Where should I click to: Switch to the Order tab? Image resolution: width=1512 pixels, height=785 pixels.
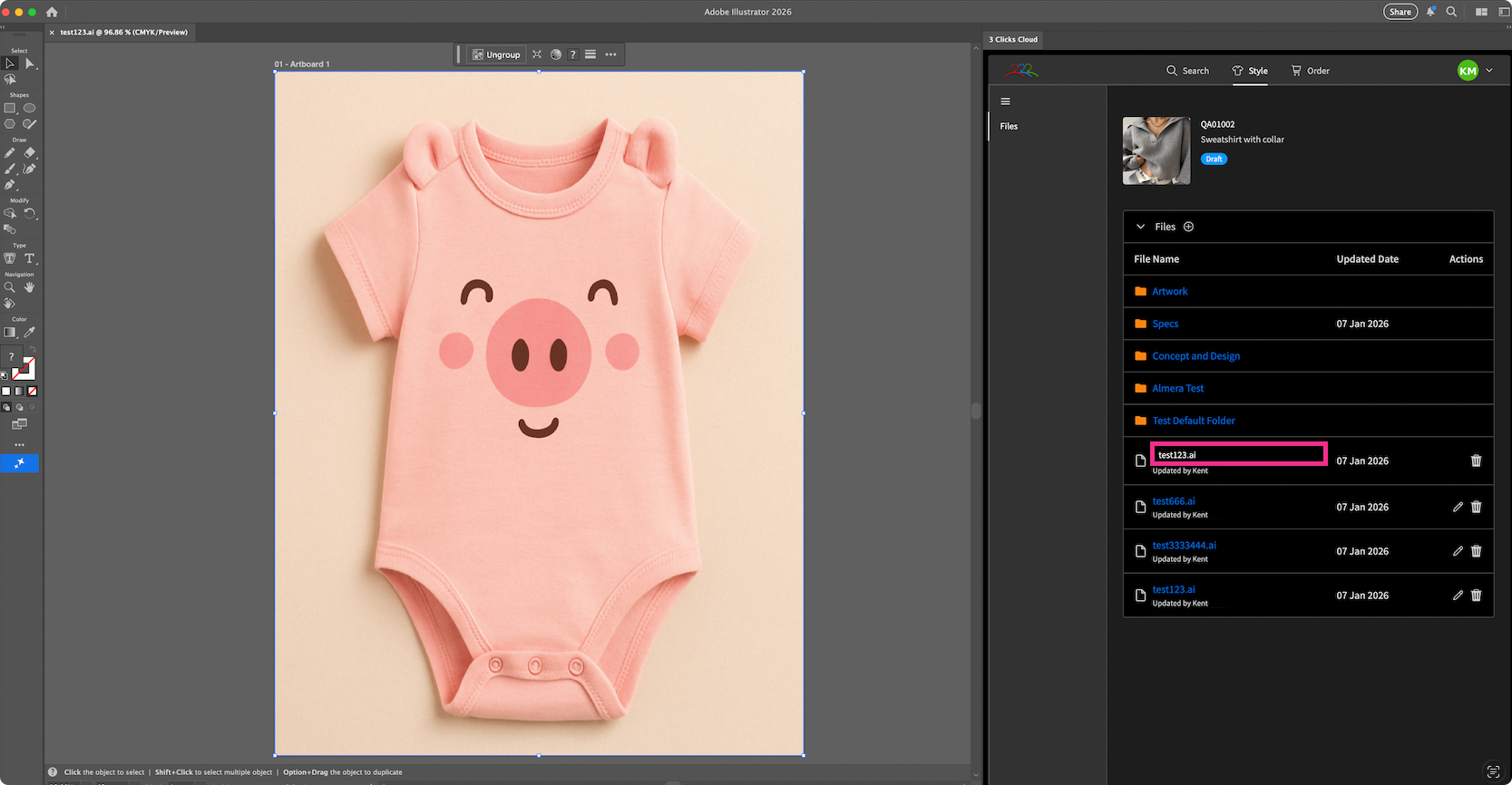(x=1310, y=71)
